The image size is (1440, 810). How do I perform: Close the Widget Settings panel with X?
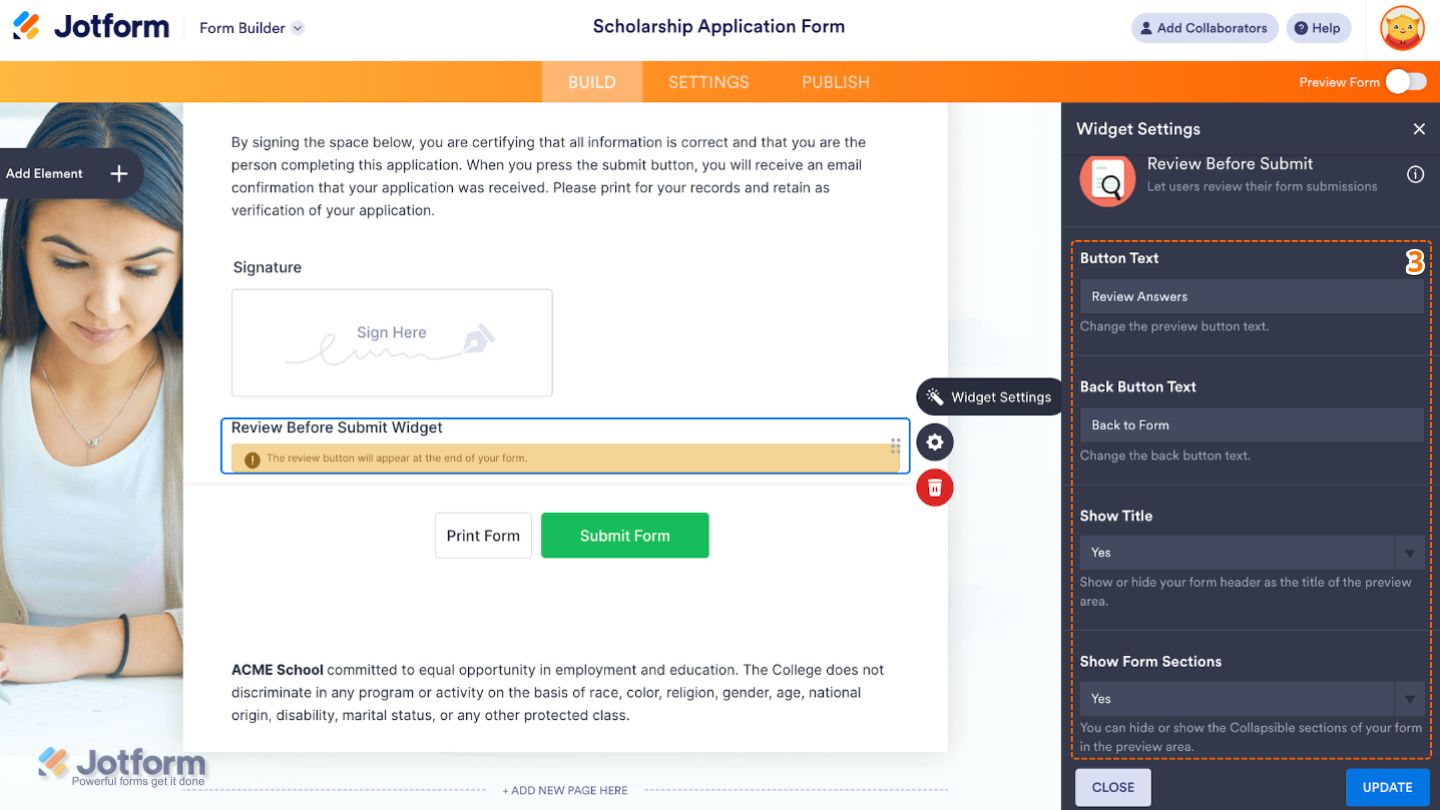point(1418,129)
